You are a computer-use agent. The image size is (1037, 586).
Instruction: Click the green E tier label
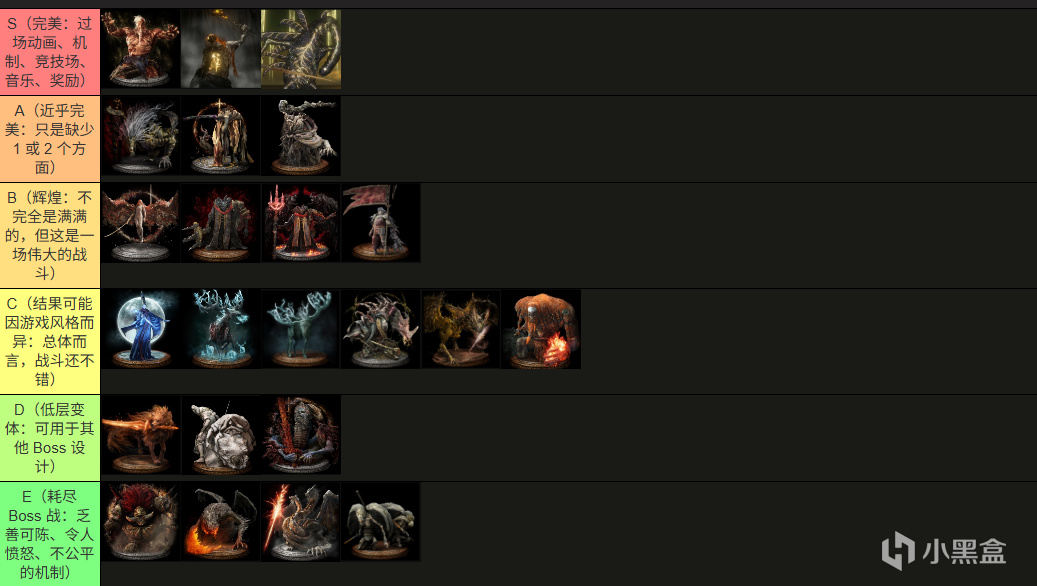[50, 534]
